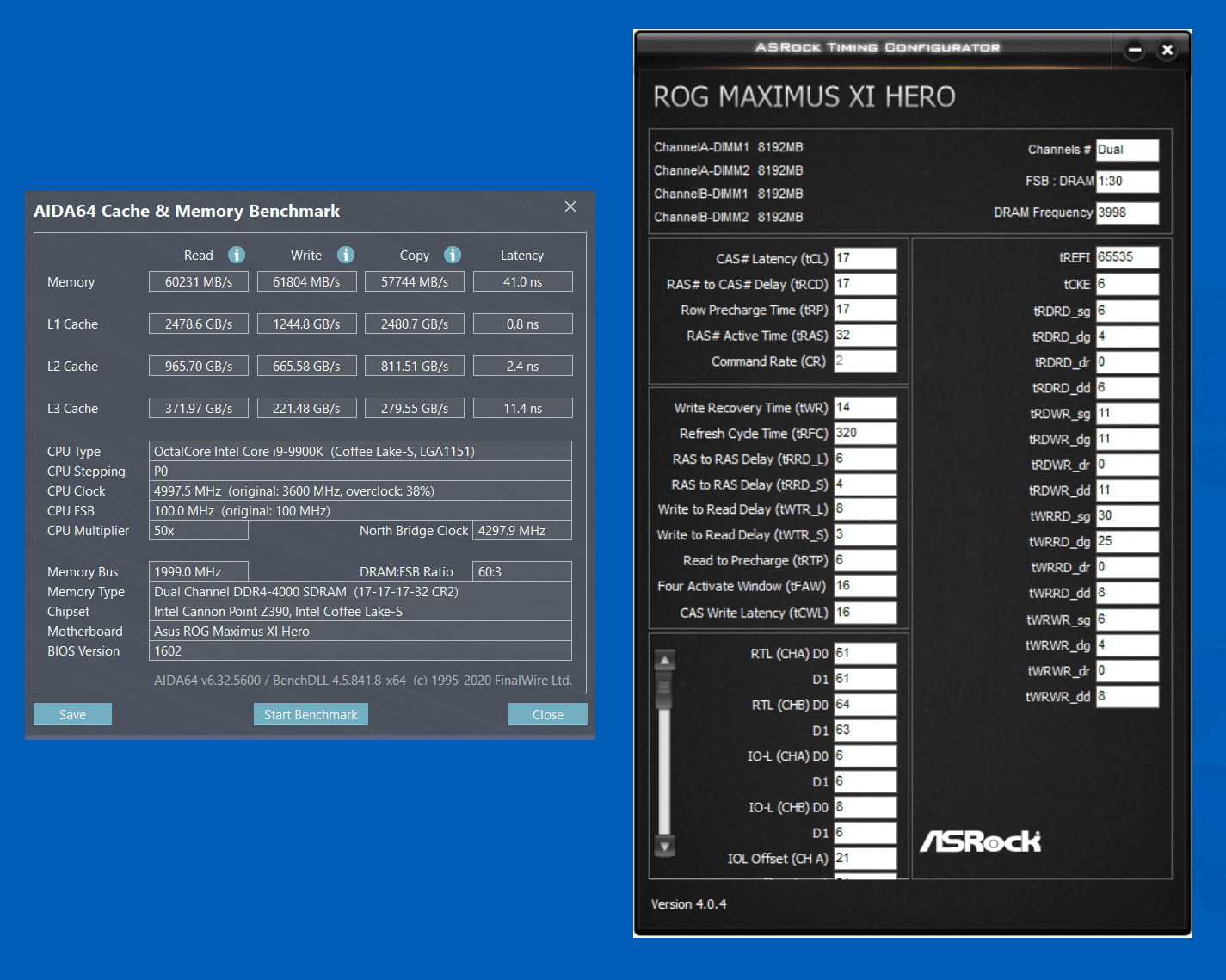The image size is (1226, 980).
Task: Click the Read info icon in AIDA64
Action: click(x=237, y=255)
